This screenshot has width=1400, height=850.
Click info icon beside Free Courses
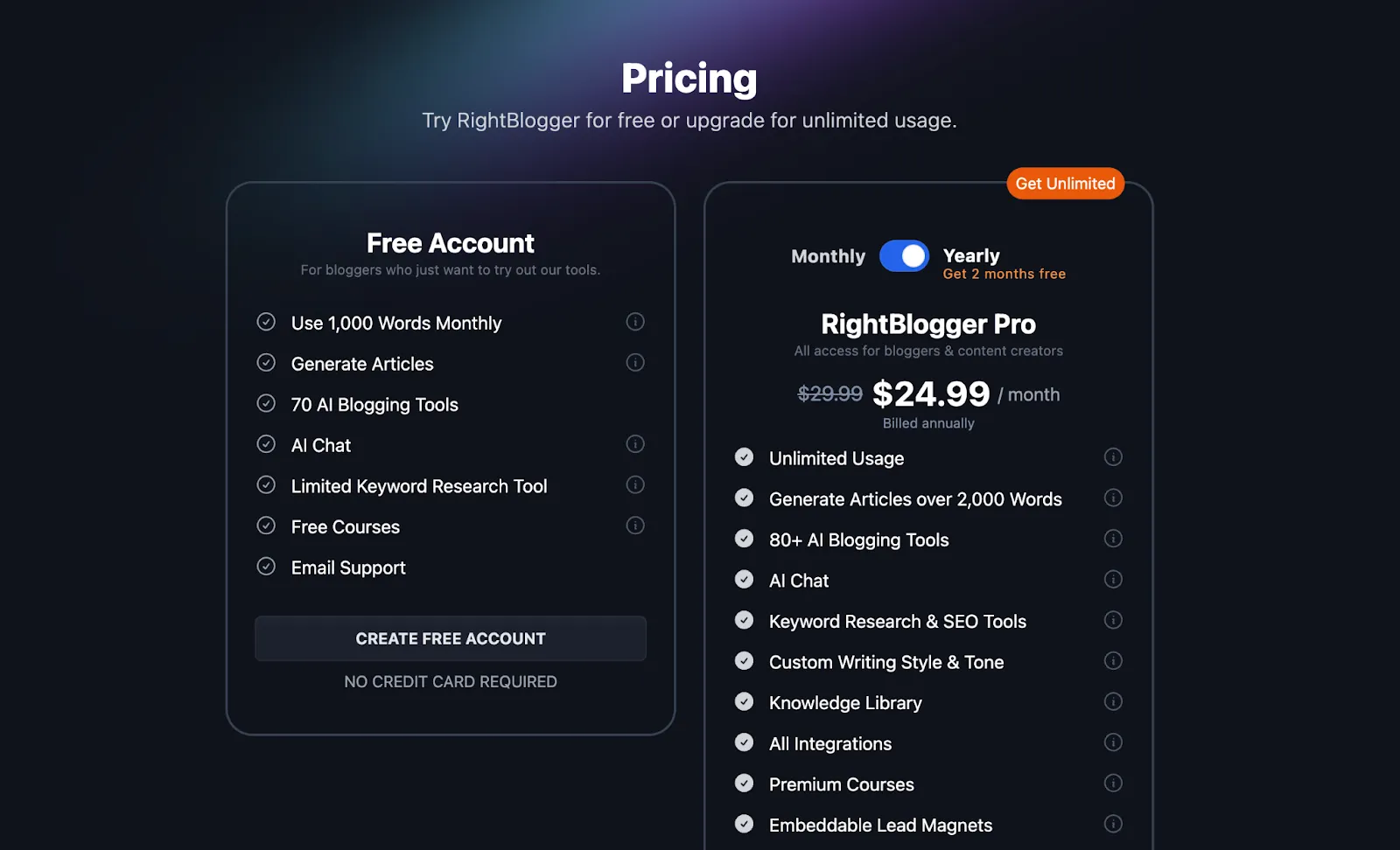pos(635,526)
